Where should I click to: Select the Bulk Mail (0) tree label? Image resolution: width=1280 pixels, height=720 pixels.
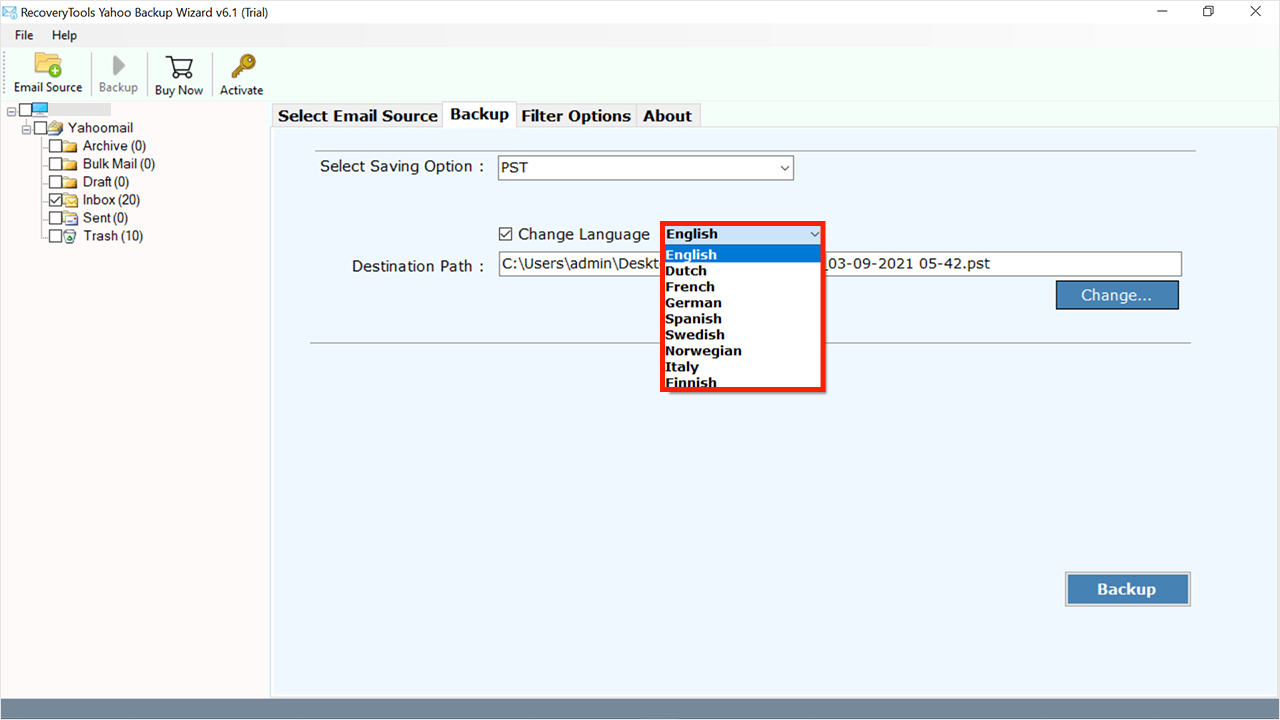coord(119,164)
